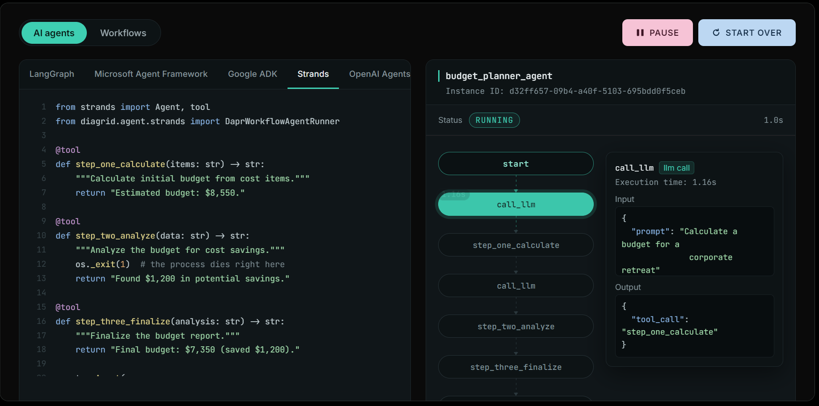Click the def step_two_analyze line
The width and height of the screenshot is (819, 406).
point(153,236)
